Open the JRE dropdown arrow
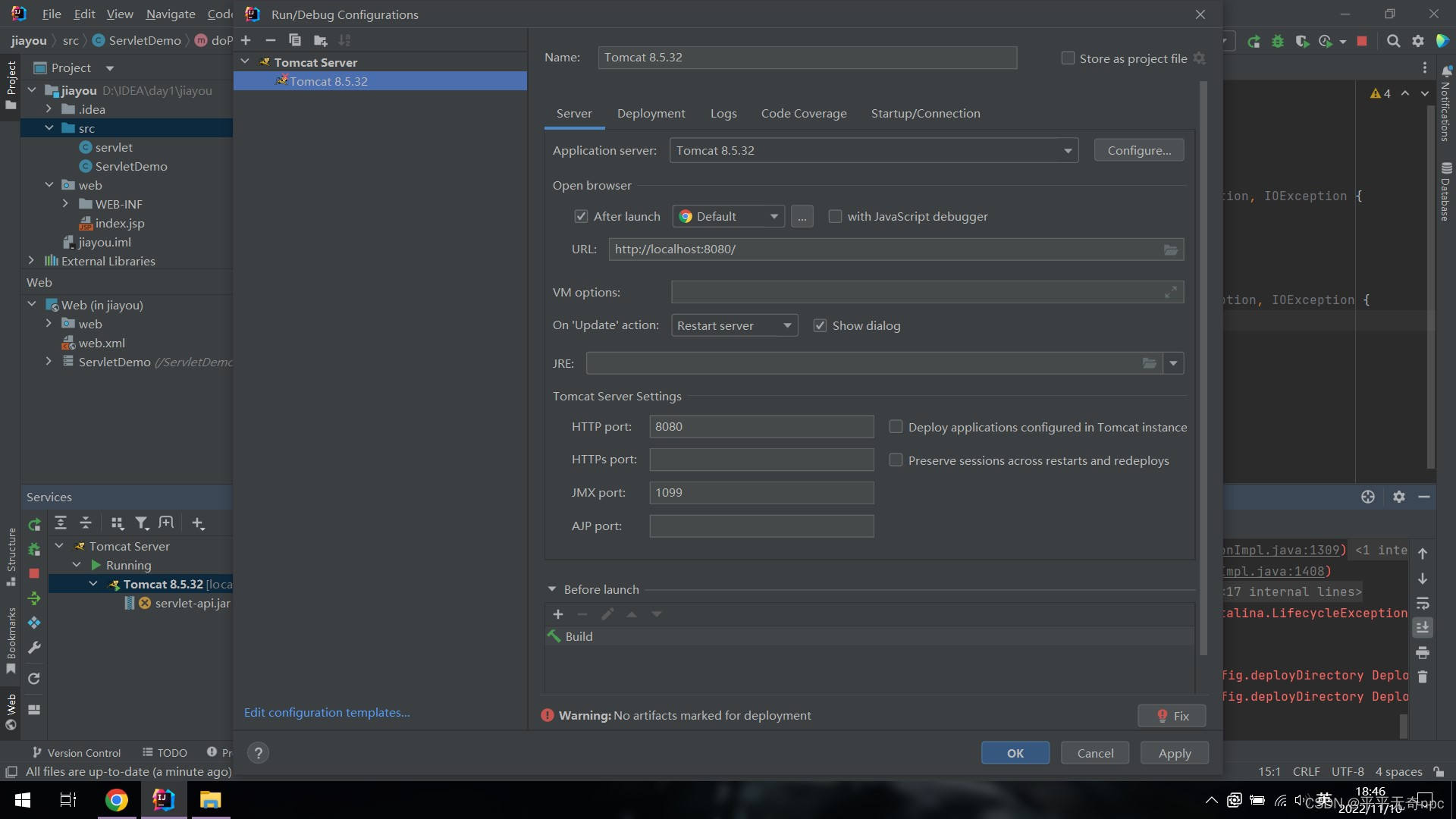 point(1173,363)
